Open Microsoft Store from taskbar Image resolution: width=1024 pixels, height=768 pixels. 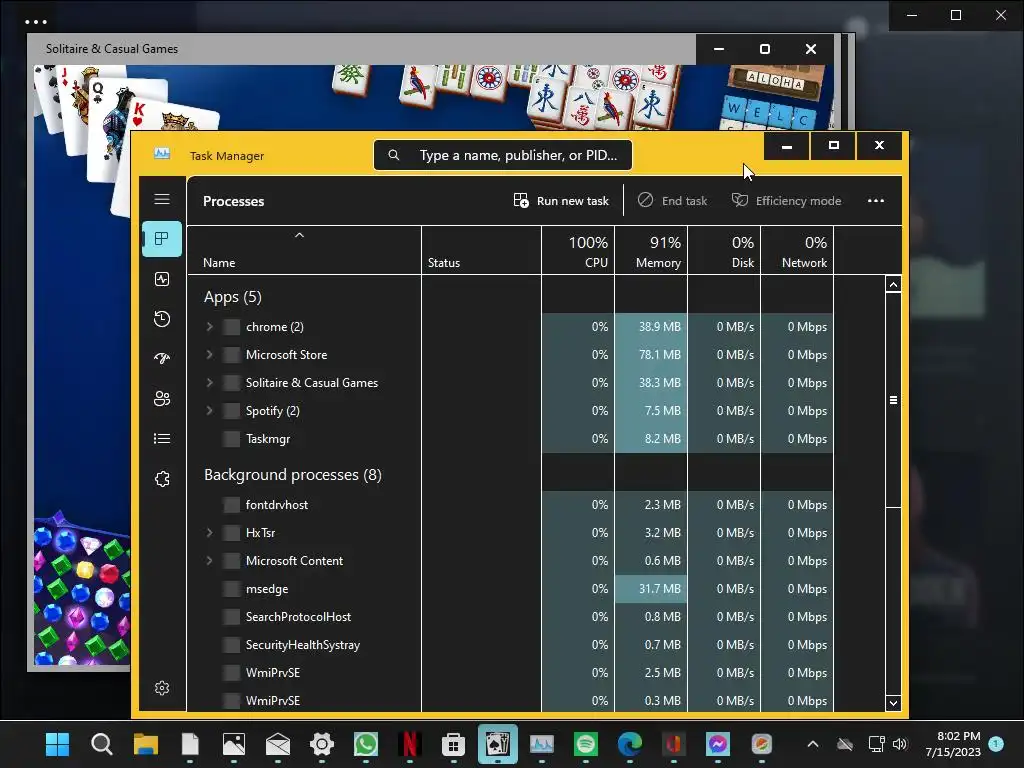click(x=453, y=744)
